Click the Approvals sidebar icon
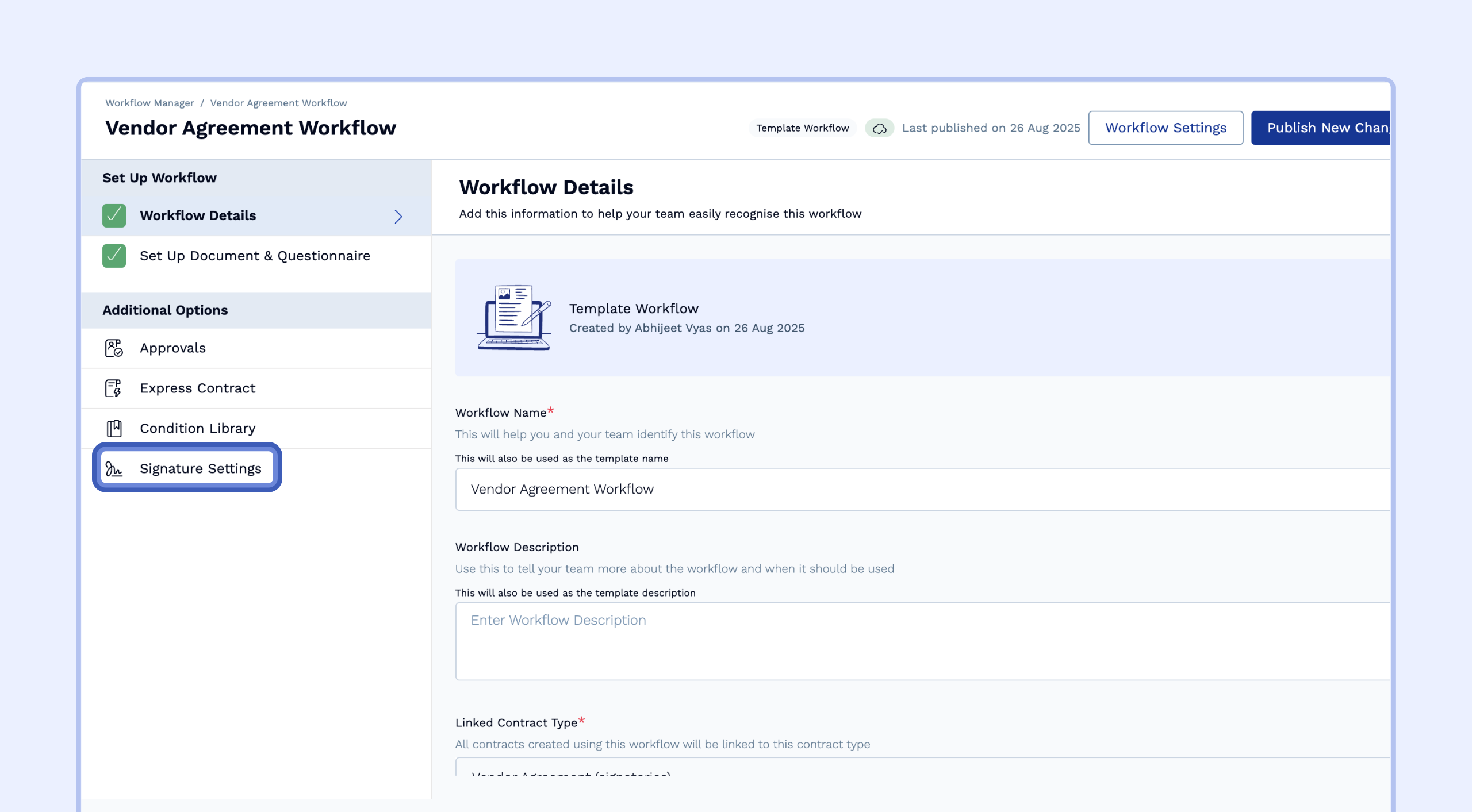Screen dimensions: 1472x812 (114, 348)
